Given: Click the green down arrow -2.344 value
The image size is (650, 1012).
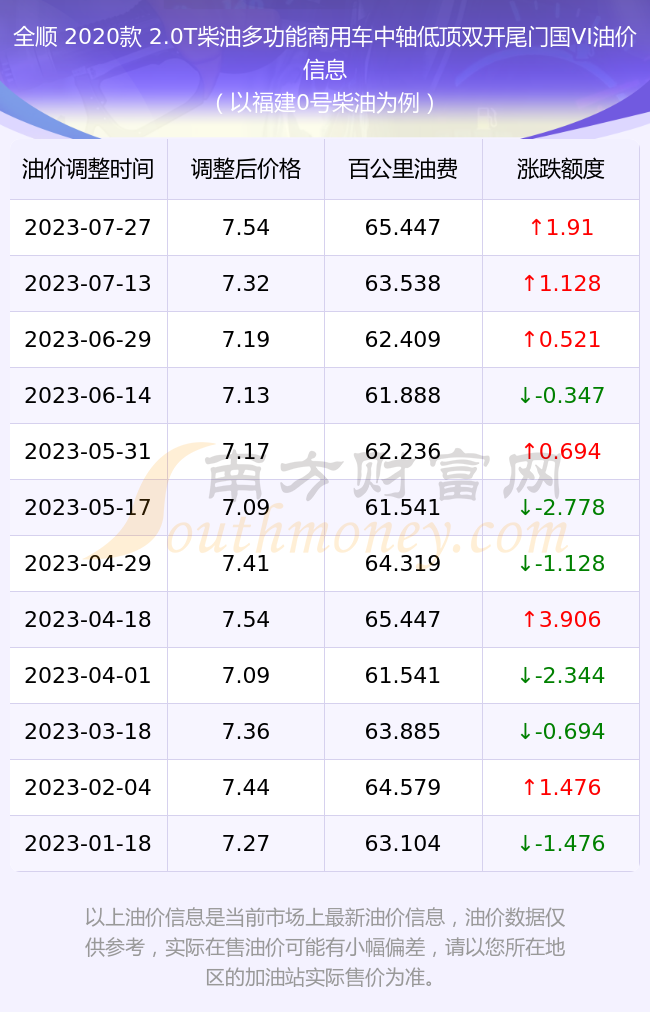Looking at the screenshot, I should click(561, 675).
